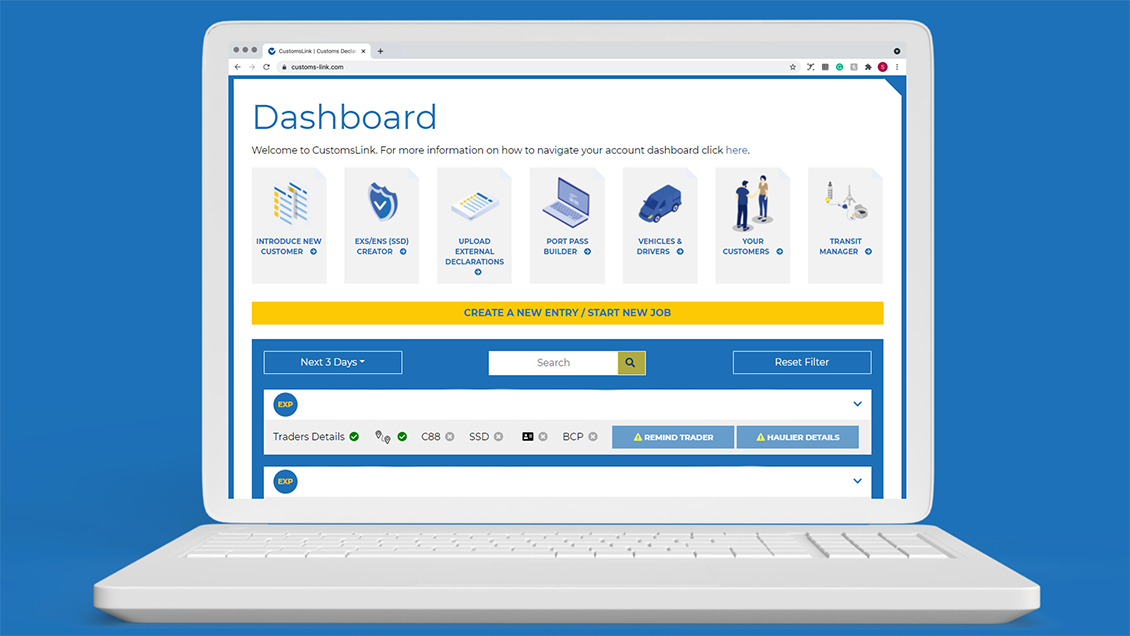Click Create a New Entry / Start New Job
This screenshot has height=636, width=1130.
(x=567, y=313)
